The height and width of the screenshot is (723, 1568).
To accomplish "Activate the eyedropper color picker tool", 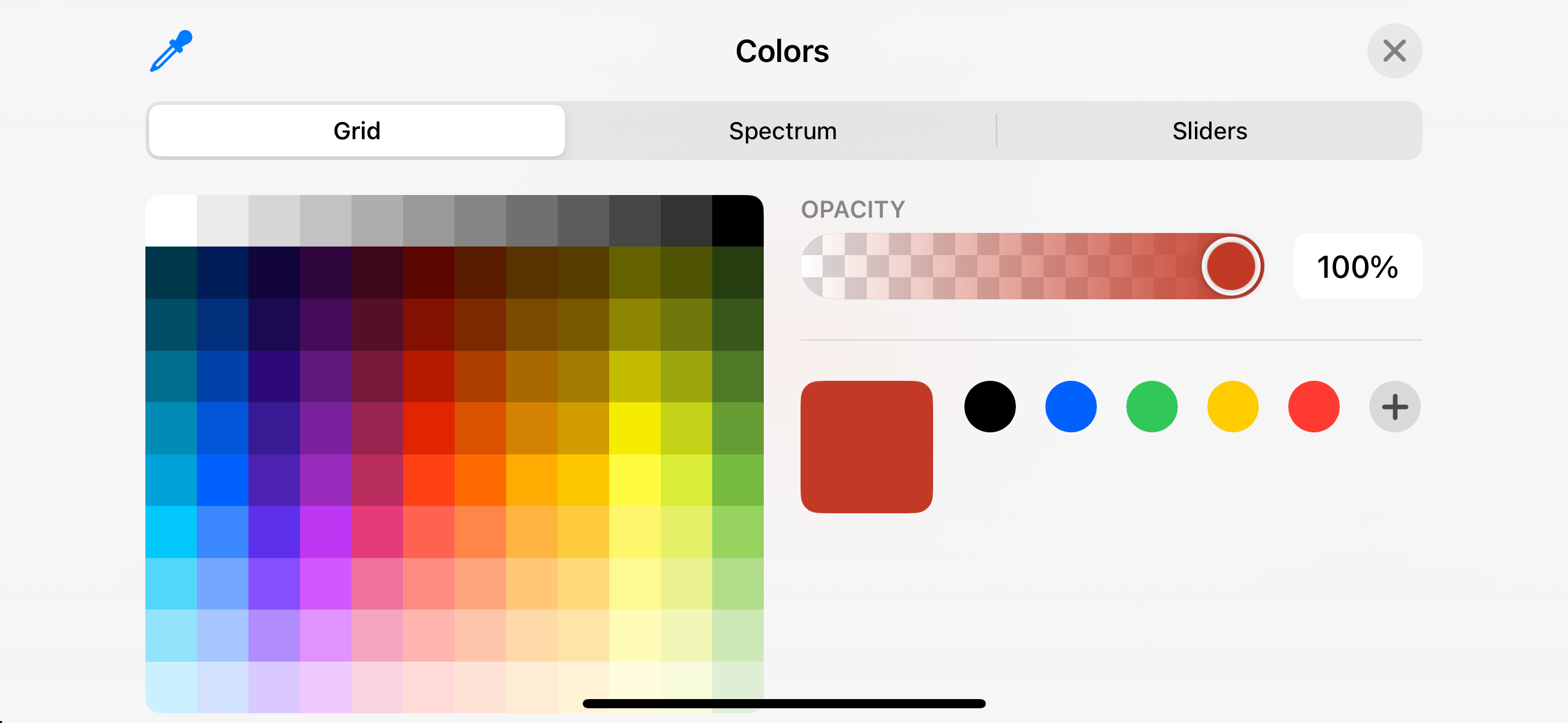I will tap(171, 51).
